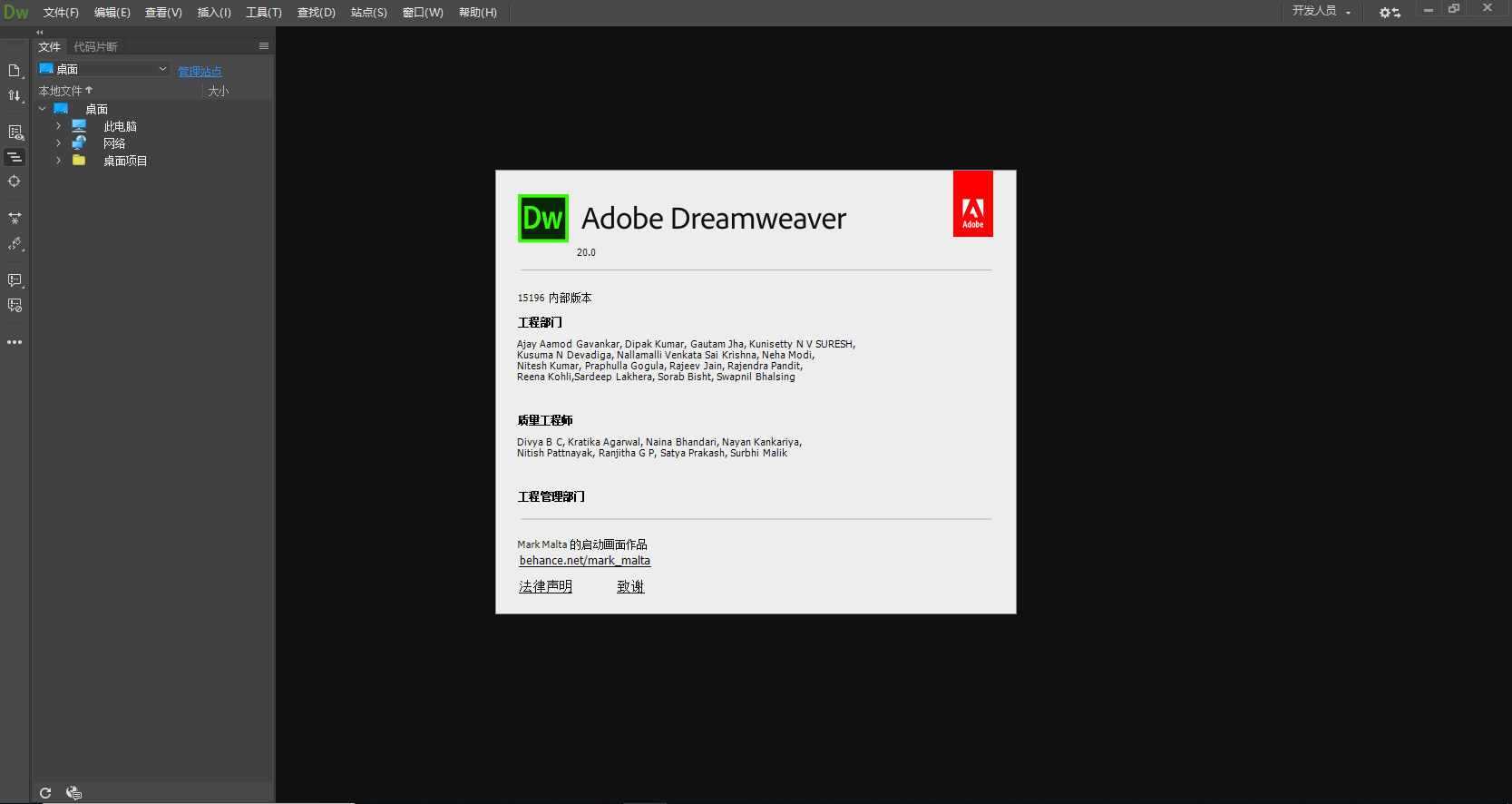Screen dimensions: 1512x804
Task: Select the 此电脑 tree row label
Action: point(120,126)
